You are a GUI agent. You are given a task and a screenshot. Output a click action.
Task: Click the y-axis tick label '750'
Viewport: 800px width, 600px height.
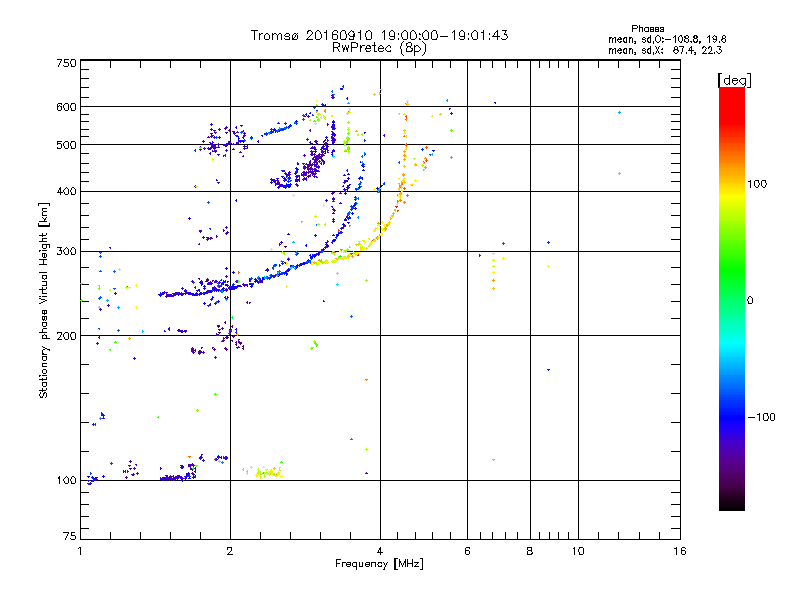click(66, 64)
